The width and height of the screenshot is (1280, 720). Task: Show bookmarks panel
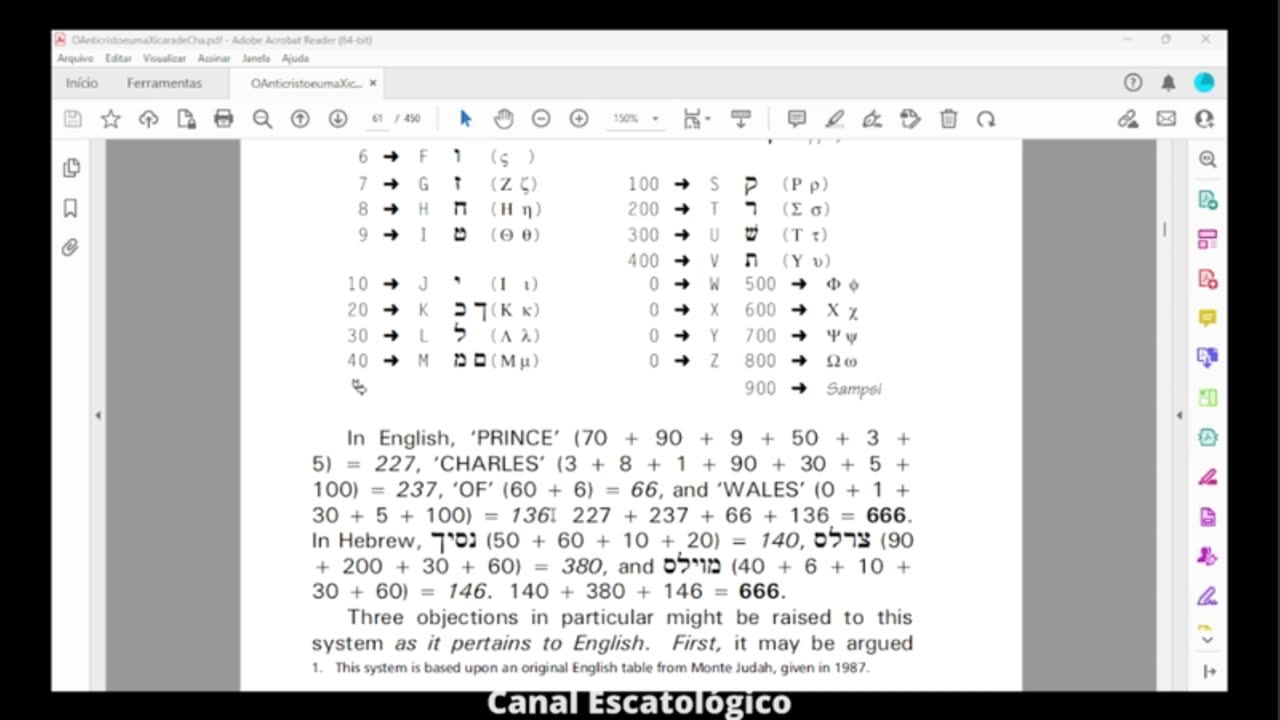[71, 208]
